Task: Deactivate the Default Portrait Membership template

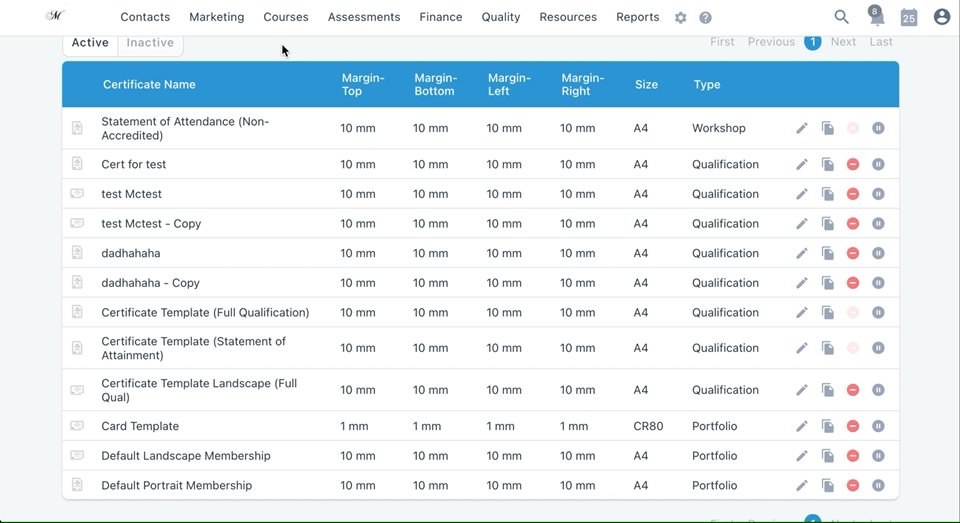Action: point(878,486)
